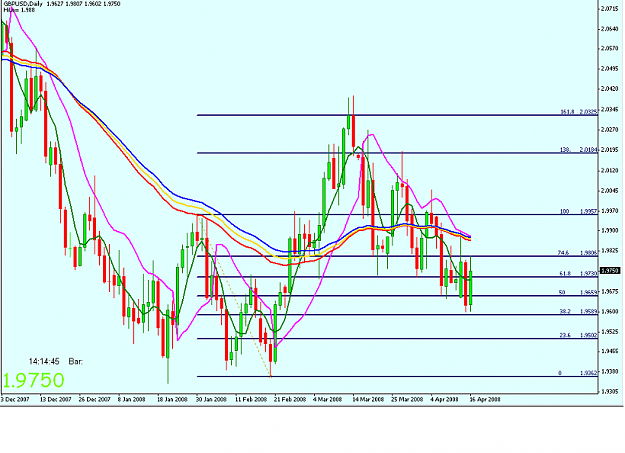The height and width of the screenshot is (453, 625).
Task: Click the 2.0570 price axis value
Action: tap(609, 49)
